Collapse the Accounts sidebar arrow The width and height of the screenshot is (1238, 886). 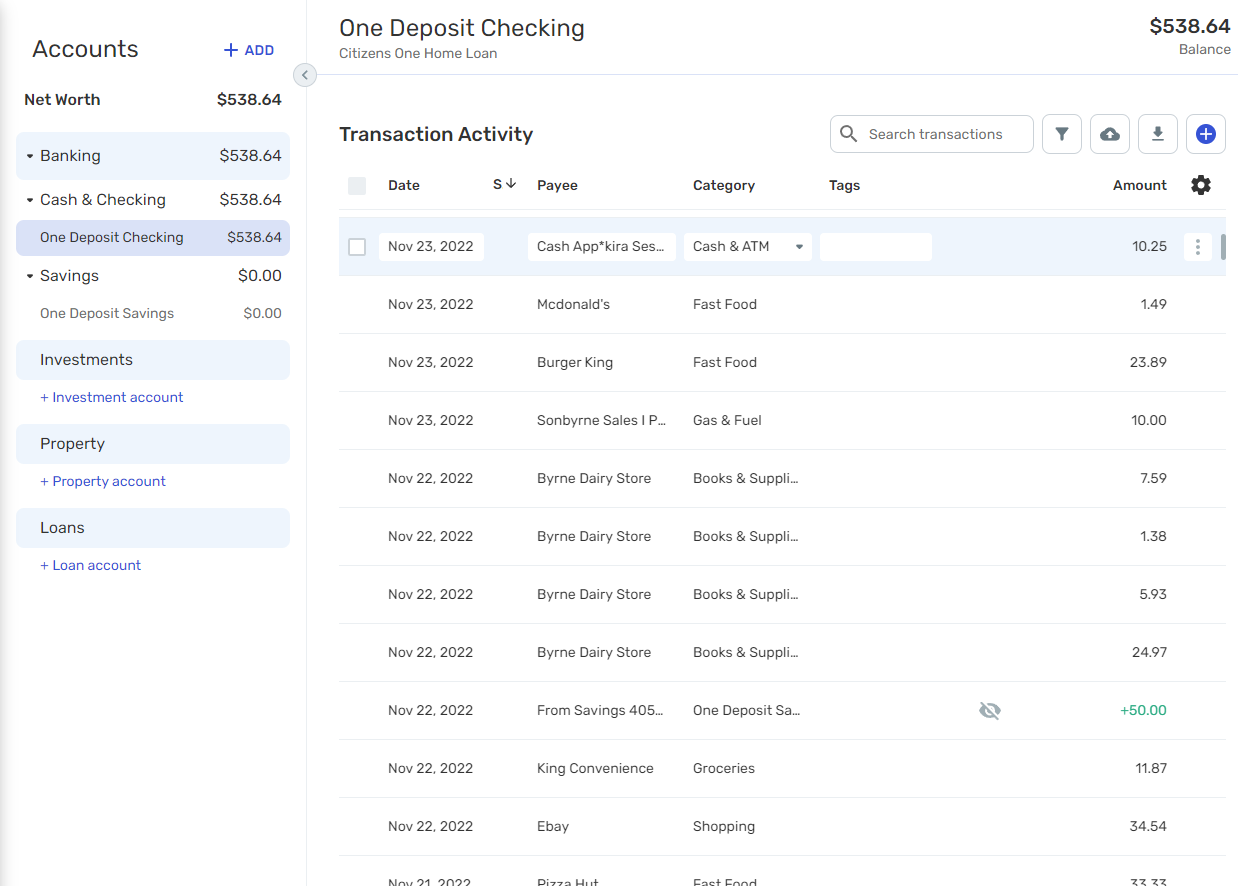pos(305,75)
